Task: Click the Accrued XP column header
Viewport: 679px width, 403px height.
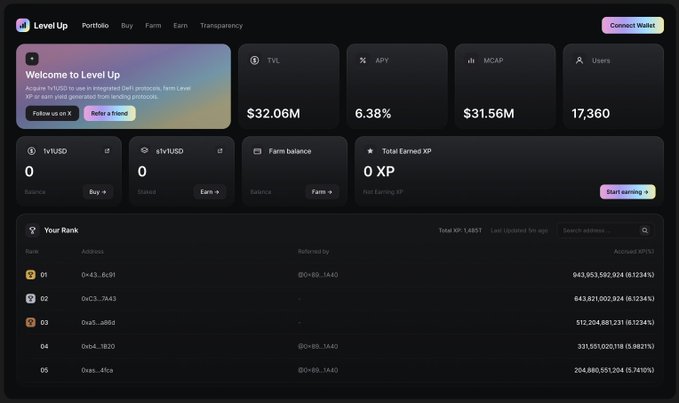Action: [634, 251]
